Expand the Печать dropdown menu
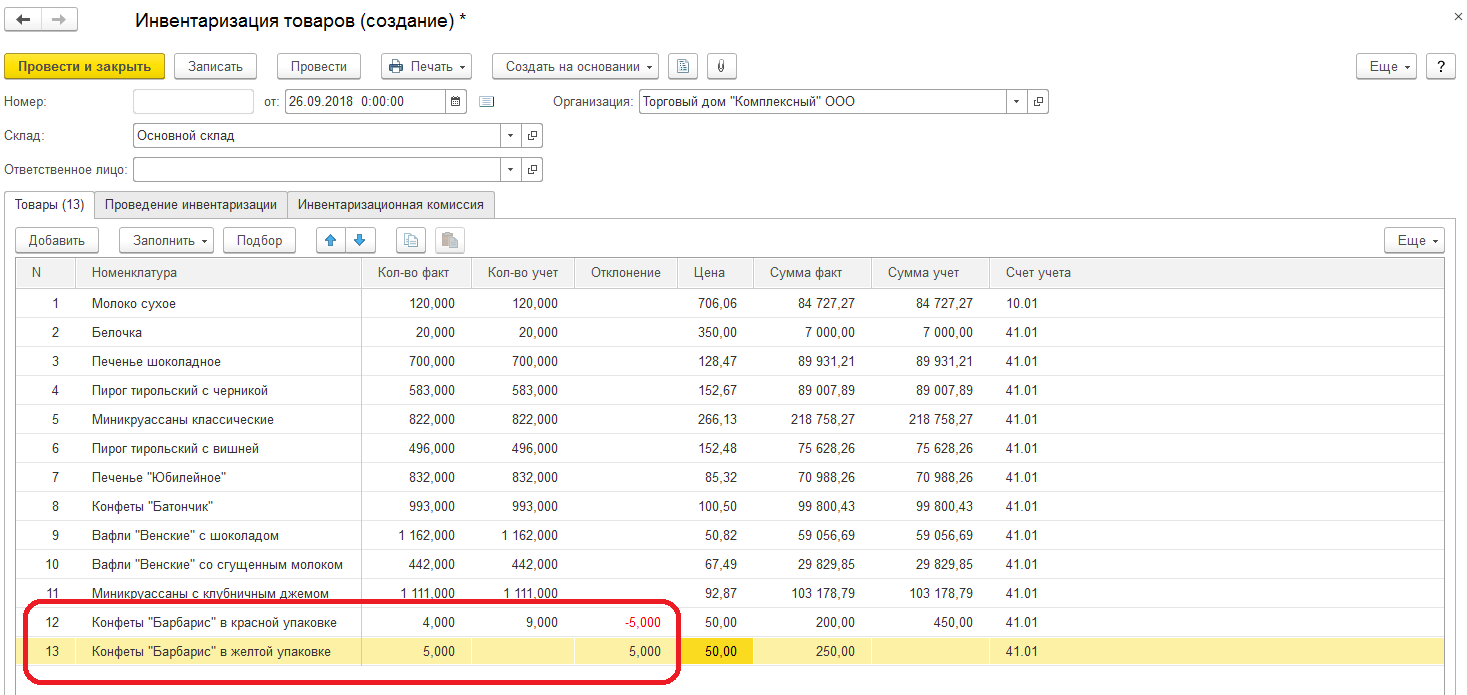Image resolution: width=1467 pixels, height=695 pixels. pyautogui.click(x=426, y=67)
